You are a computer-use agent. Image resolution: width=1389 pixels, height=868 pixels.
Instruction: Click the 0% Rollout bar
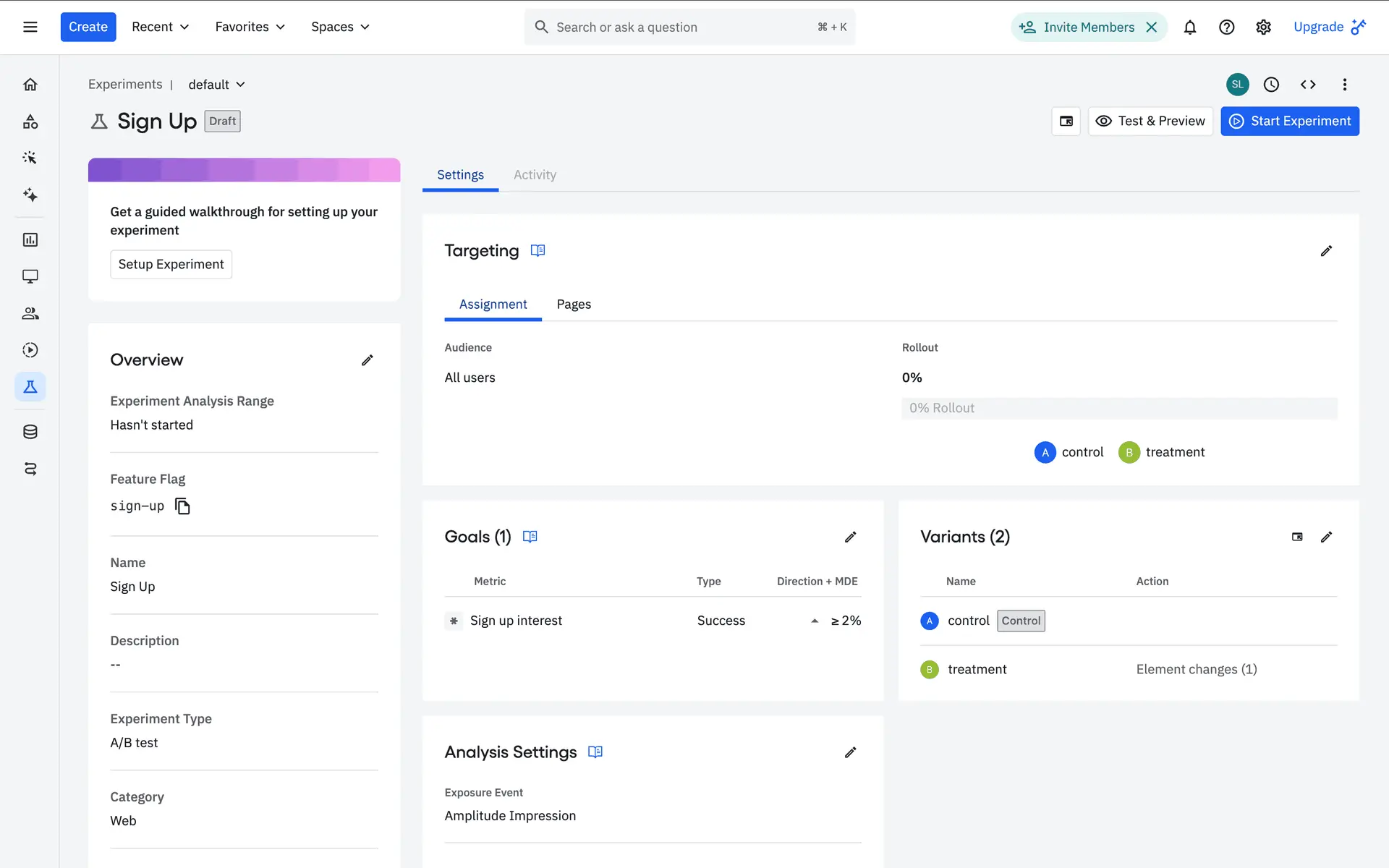pos(1118,408)
